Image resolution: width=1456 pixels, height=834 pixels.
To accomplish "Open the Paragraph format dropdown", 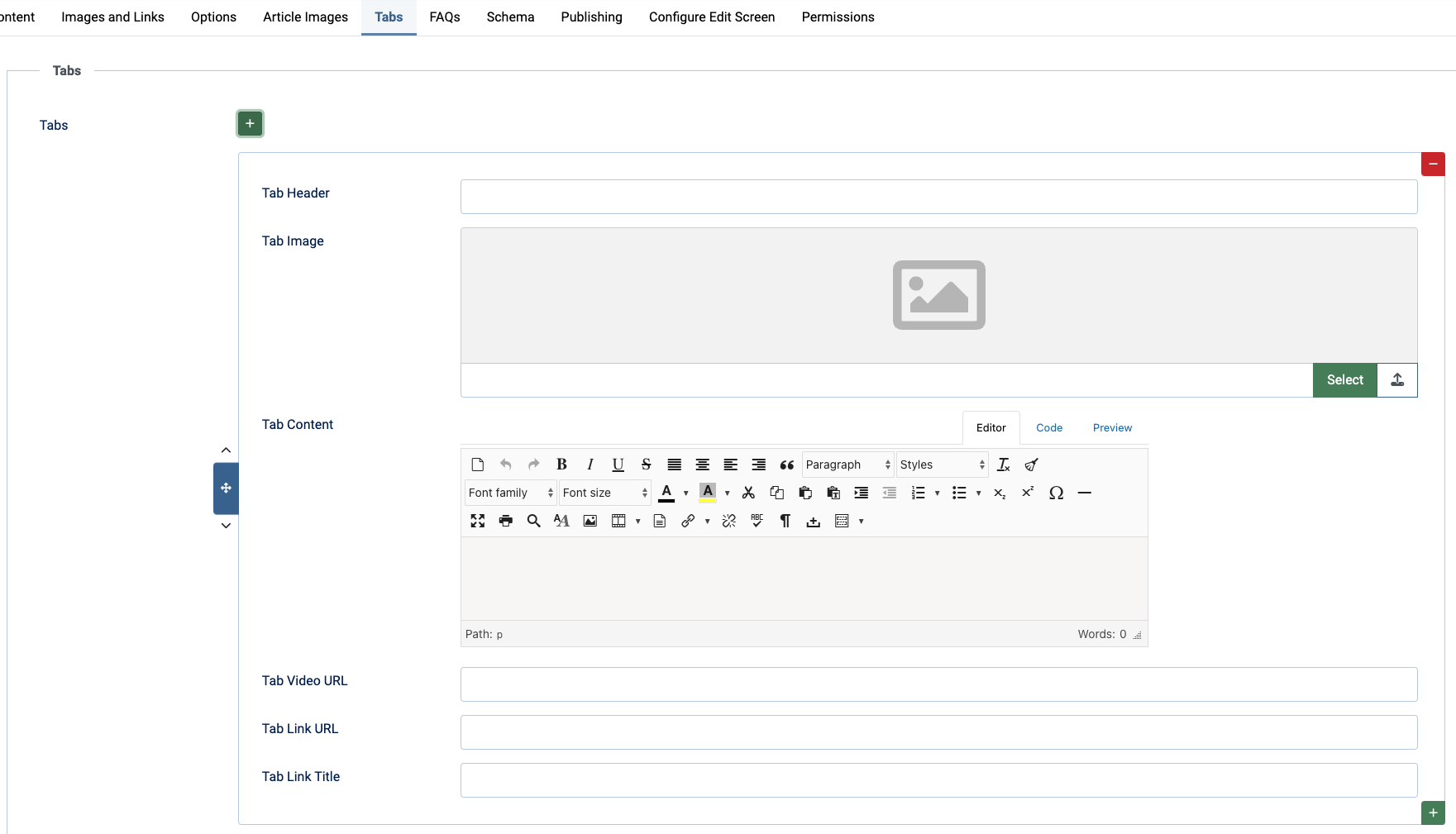I will click(847, 465).
